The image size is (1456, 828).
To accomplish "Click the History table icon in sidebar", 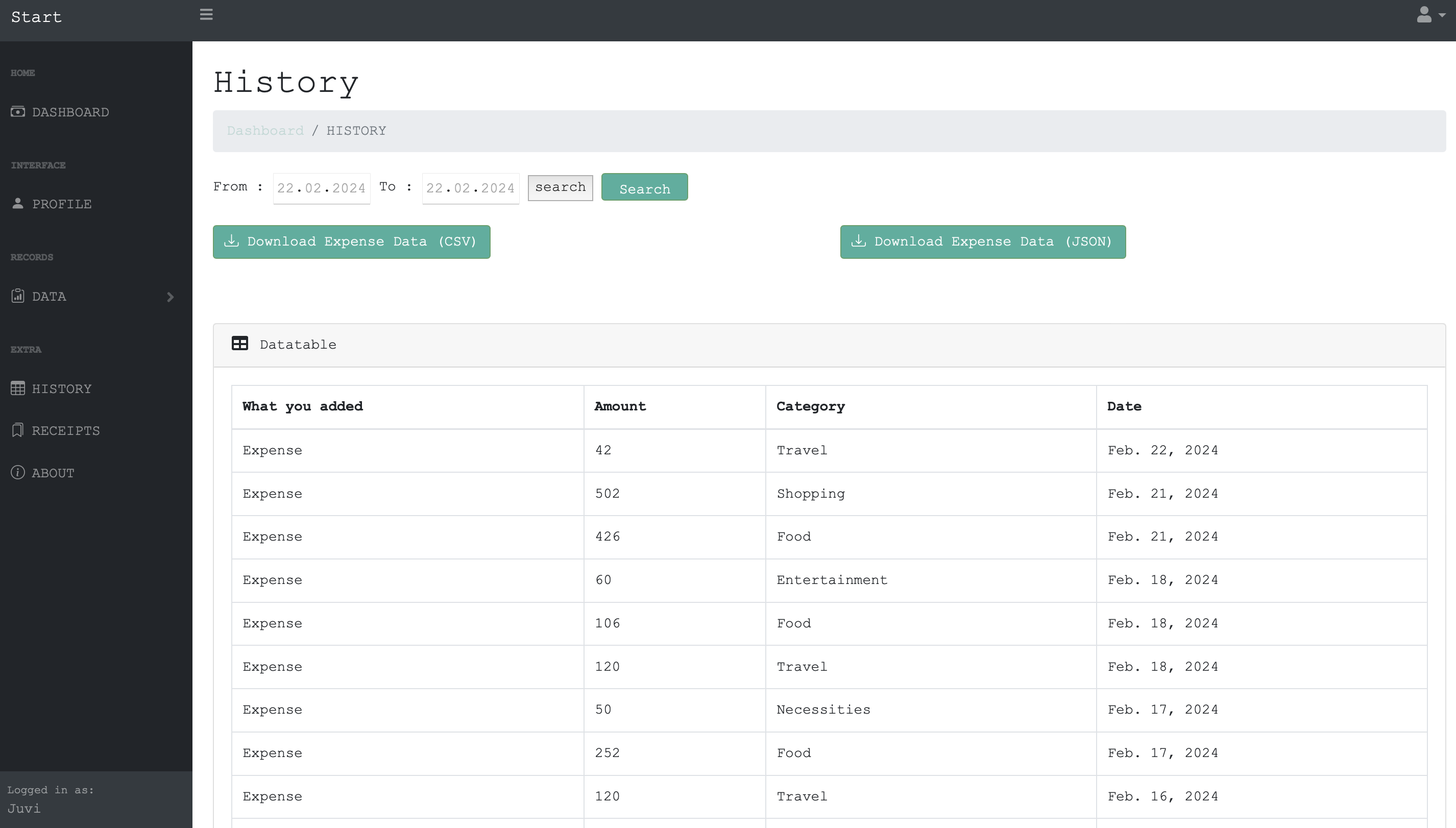I will (x=18, y=388).
